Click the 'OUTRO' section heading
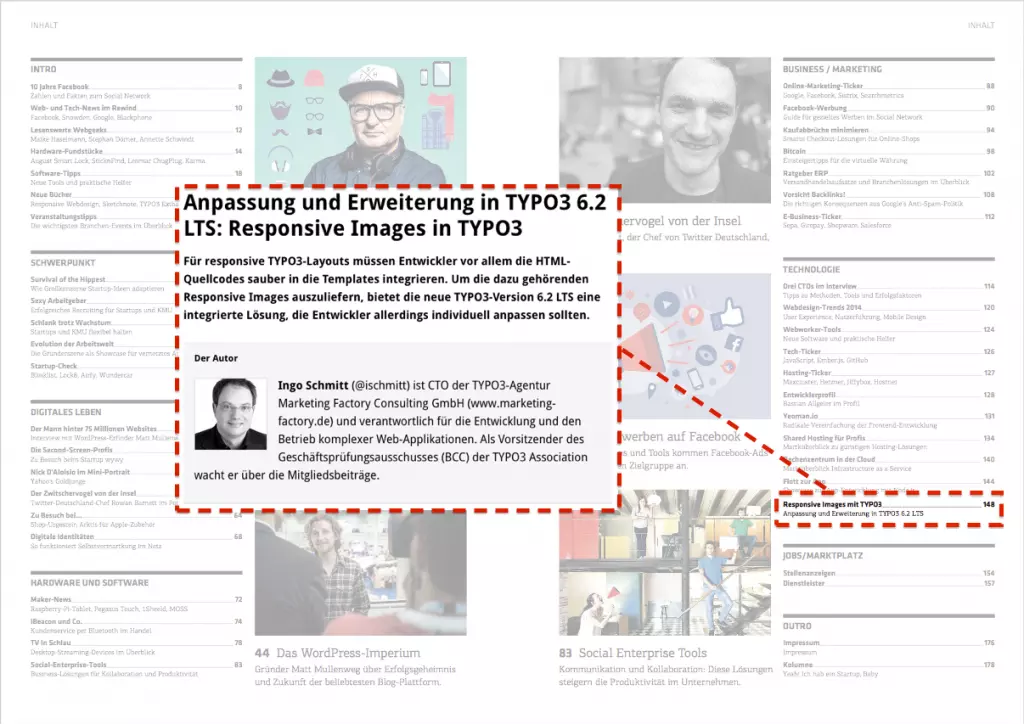Viewport: 1024px width, 724px height. click(797, 625)
